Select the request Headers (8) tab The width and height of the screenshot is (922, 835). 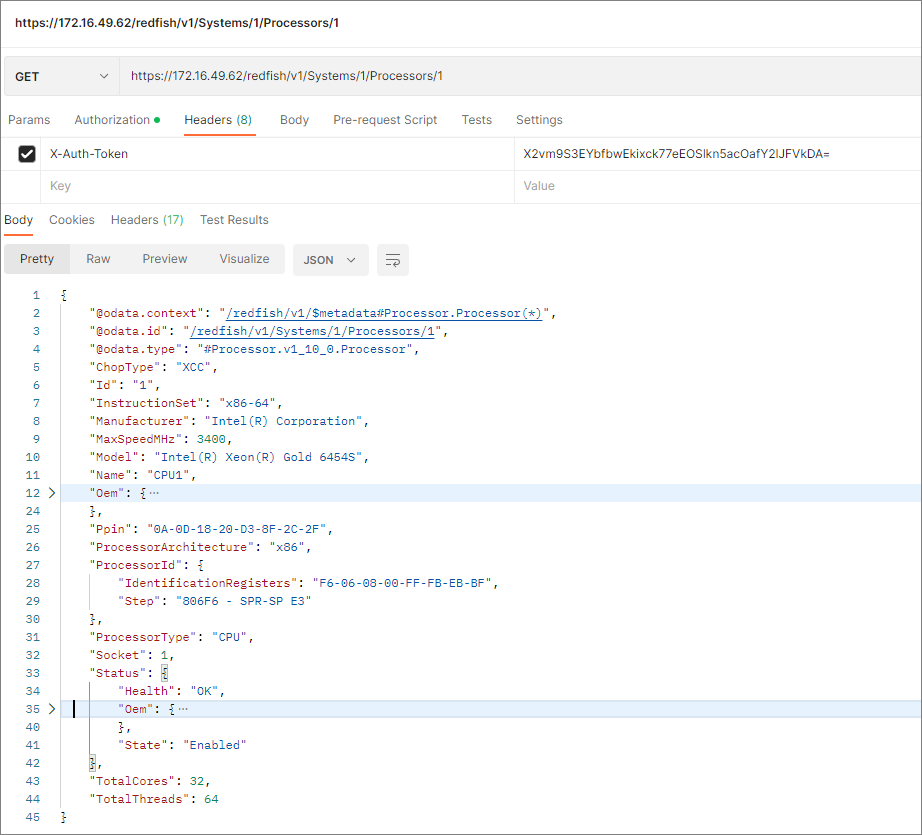point(218,120)
